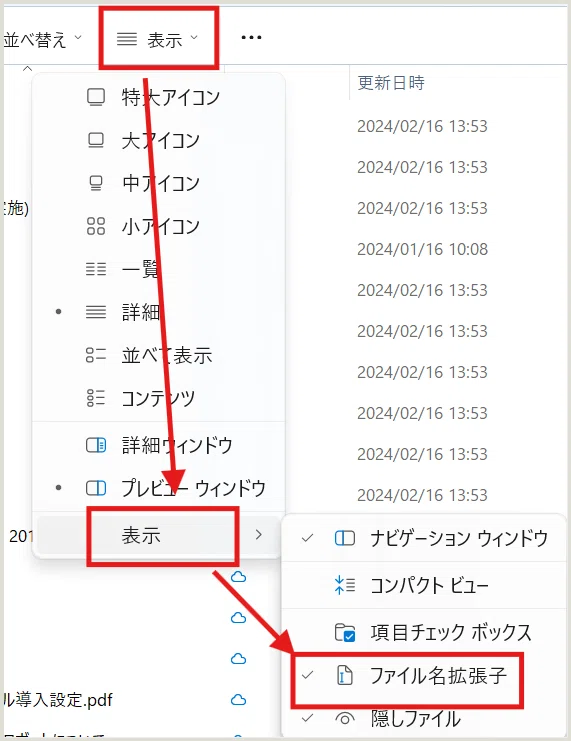
Task: Toggle 隠しファイル option
Action: coord(424,719)
